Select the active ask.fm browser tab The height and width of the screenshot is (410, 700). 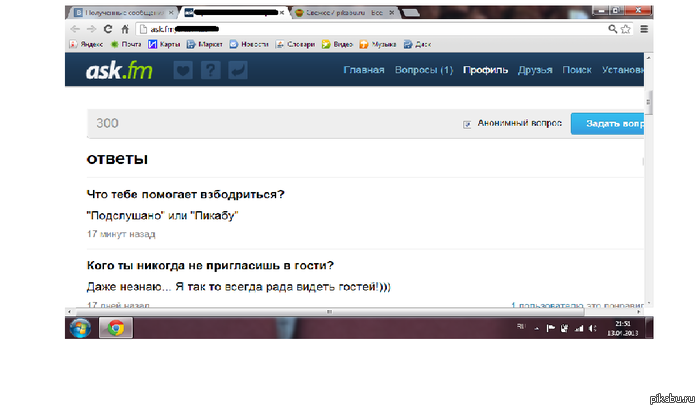234,13
